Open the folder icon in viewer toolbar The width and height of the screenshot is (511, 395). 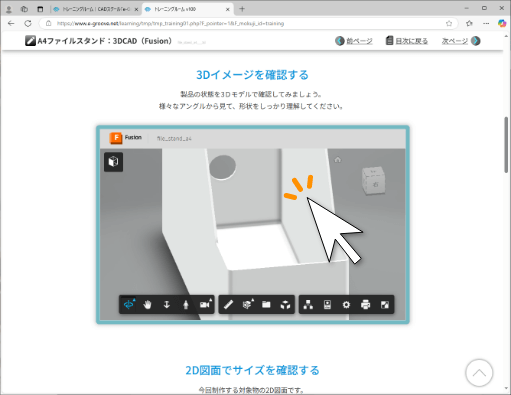coord(266,304)
